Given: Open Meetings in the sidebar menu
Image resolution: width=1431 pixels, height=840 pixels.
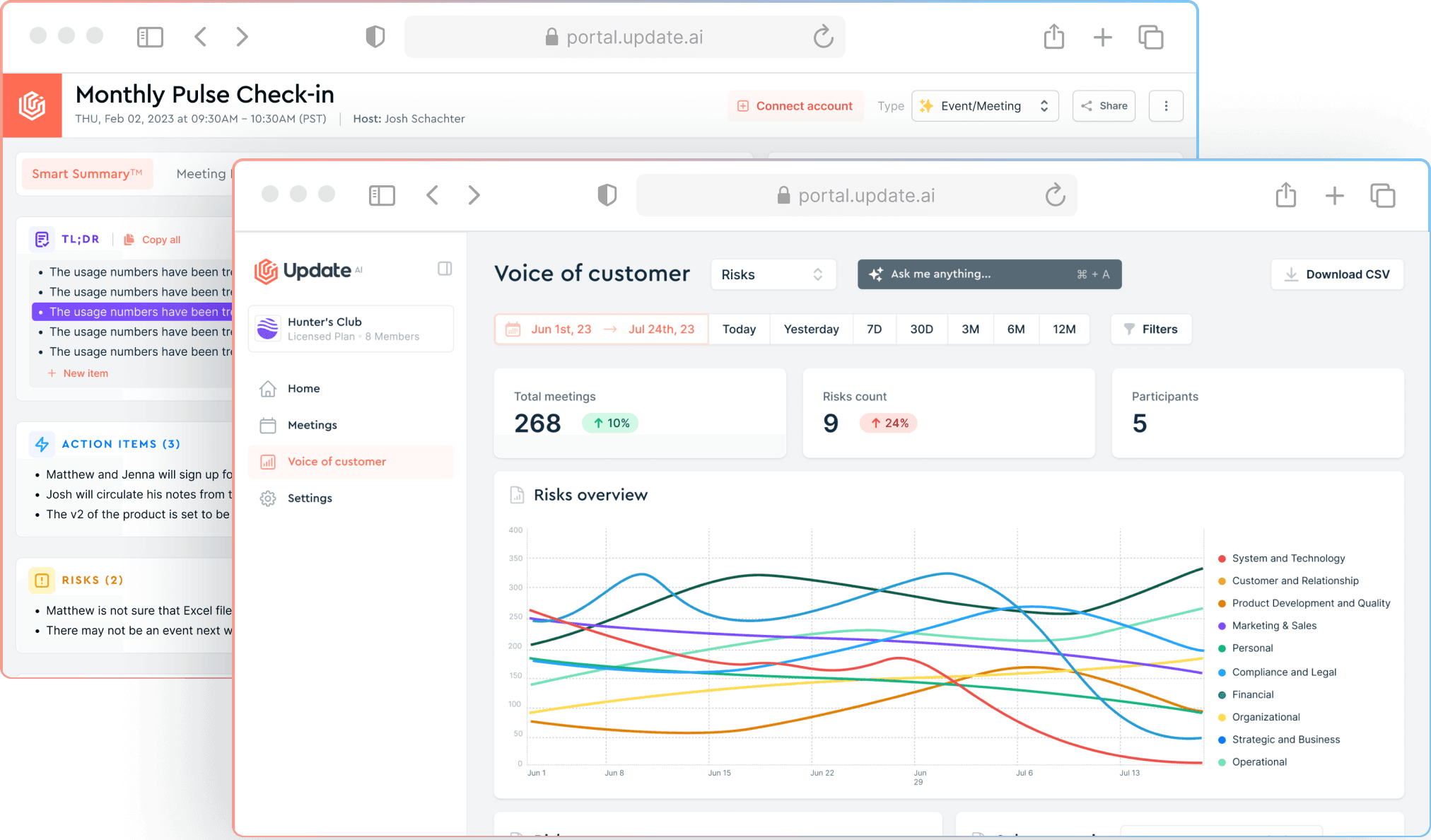Looking at the screenshot, I should coord(312,425).
